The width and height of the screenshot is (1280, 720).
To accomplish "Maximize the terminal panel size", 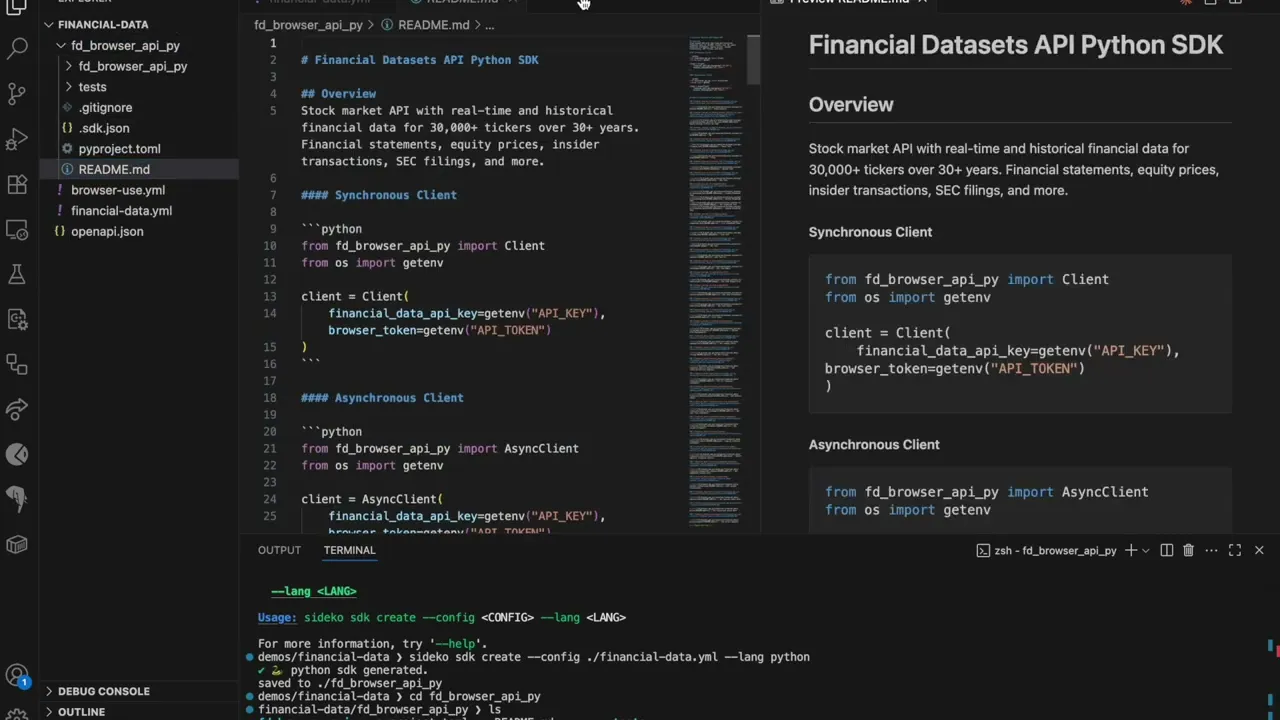I will (1235, 550).
